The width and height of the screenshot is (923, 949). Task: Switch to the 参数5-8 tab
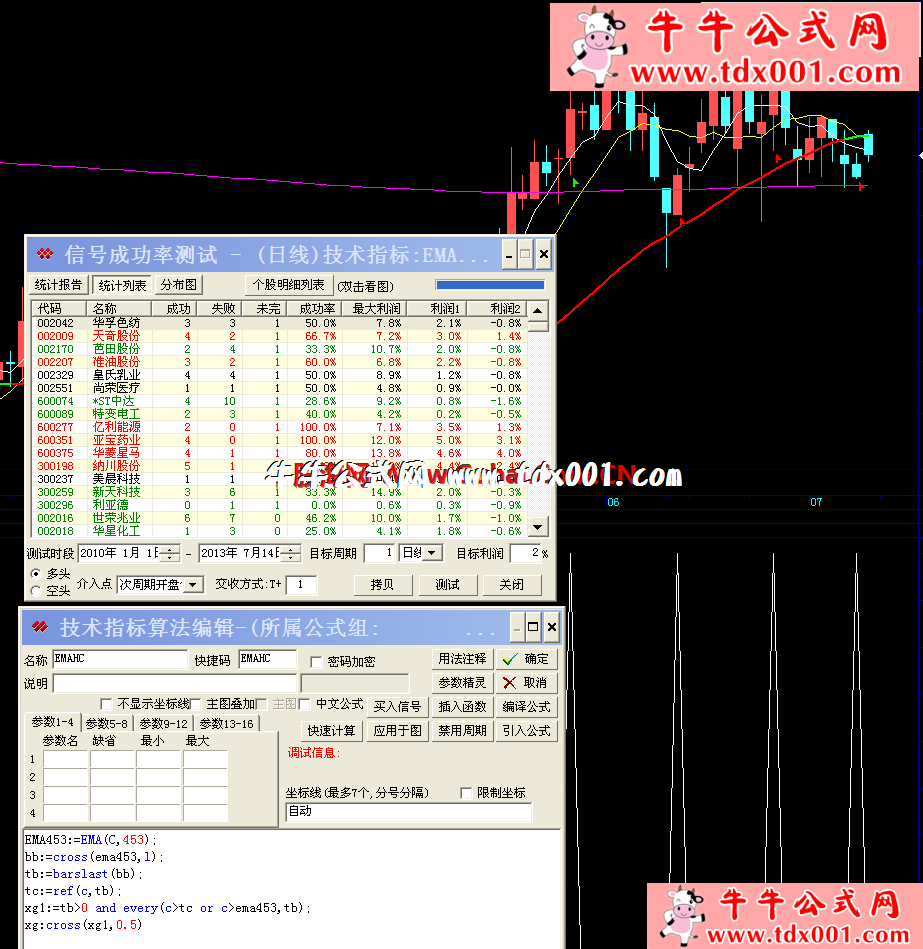106,723
